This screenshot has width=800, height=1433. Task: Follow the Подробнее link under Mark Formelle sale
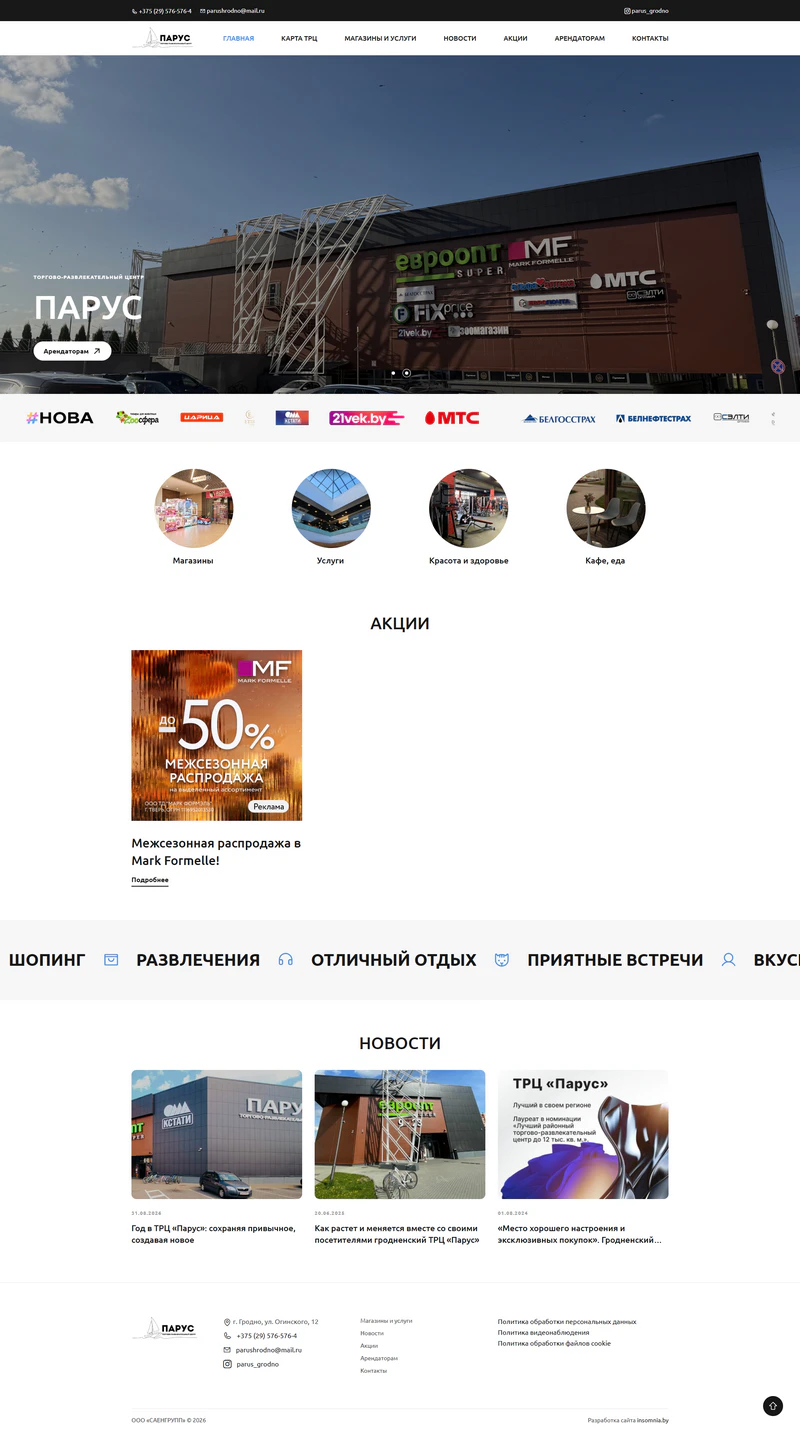(150, 881)
